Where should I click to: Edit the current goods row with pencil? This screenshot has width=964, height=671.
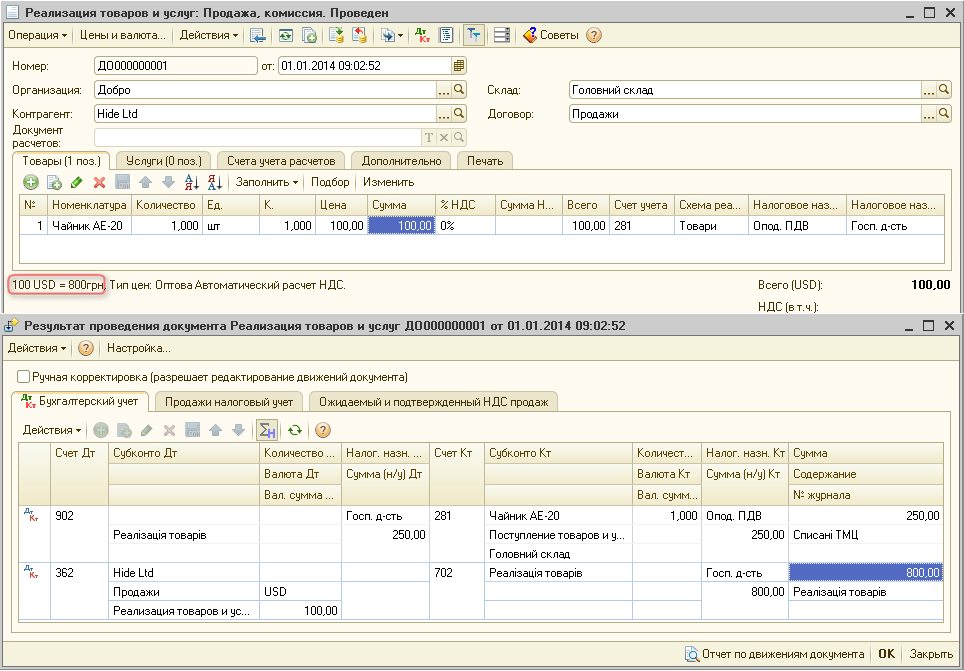point(77,182)
